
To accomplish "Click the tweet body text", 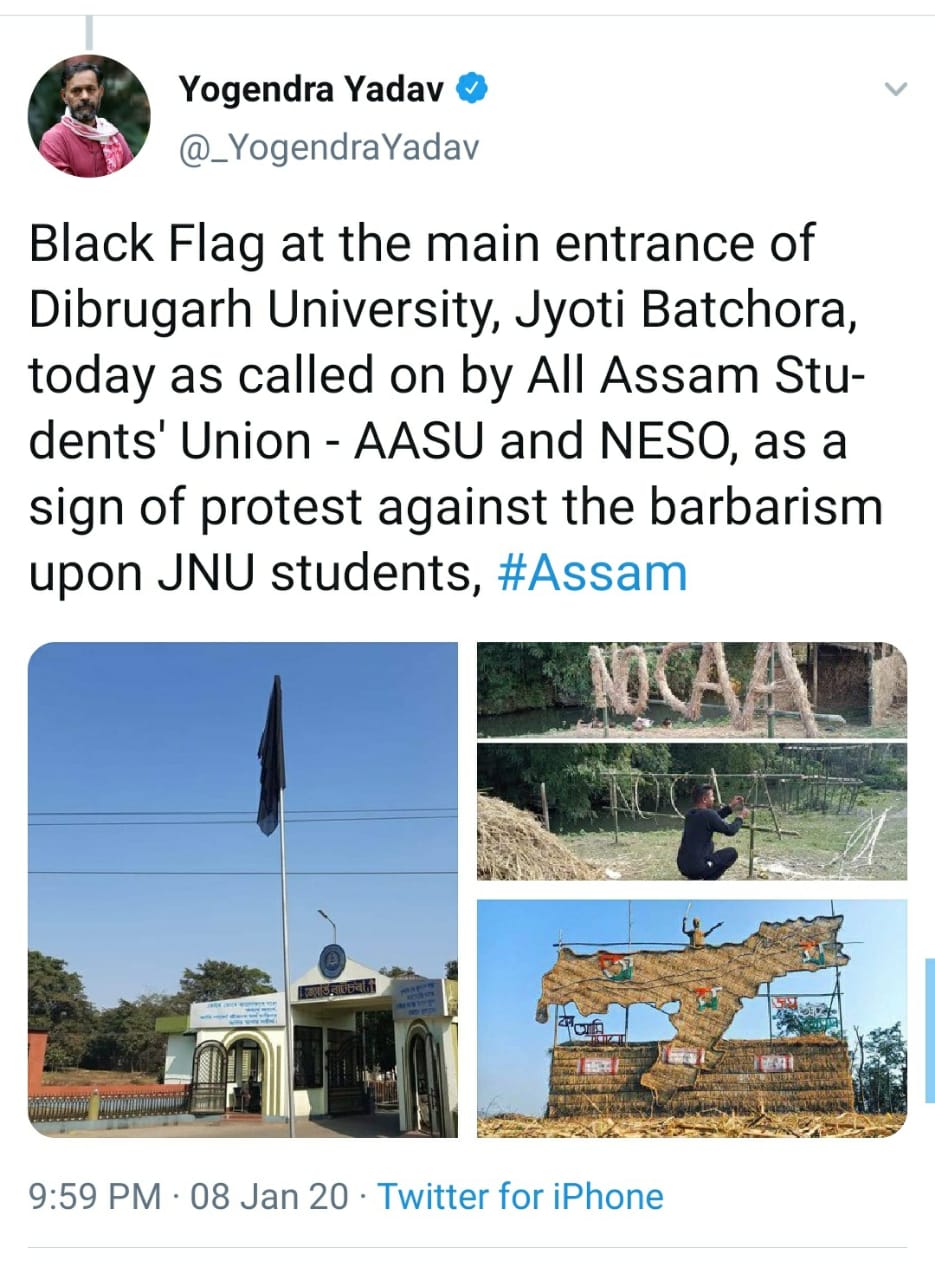I will (x=456, y=409).
